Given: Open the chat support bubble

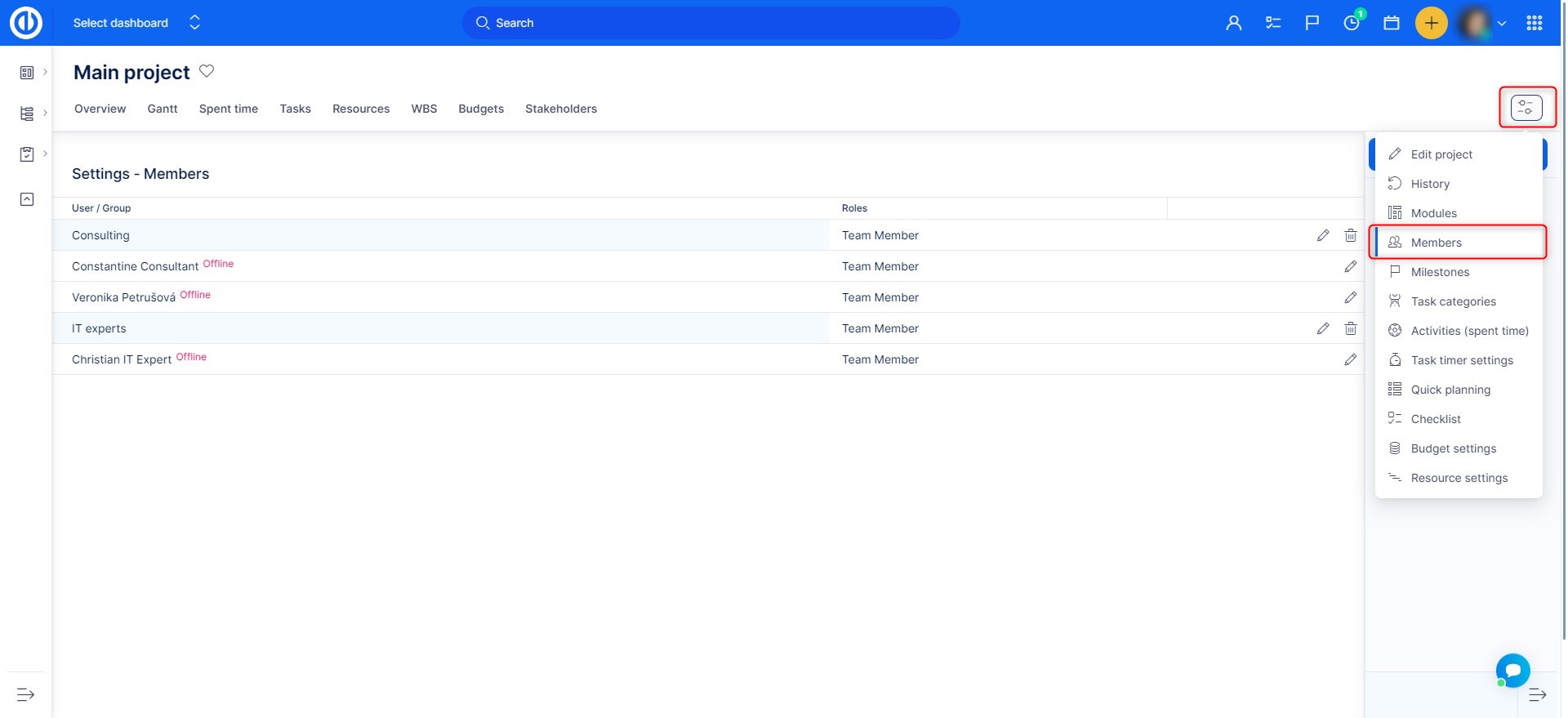Looking at the screenshot, I should click(1512, 671).
